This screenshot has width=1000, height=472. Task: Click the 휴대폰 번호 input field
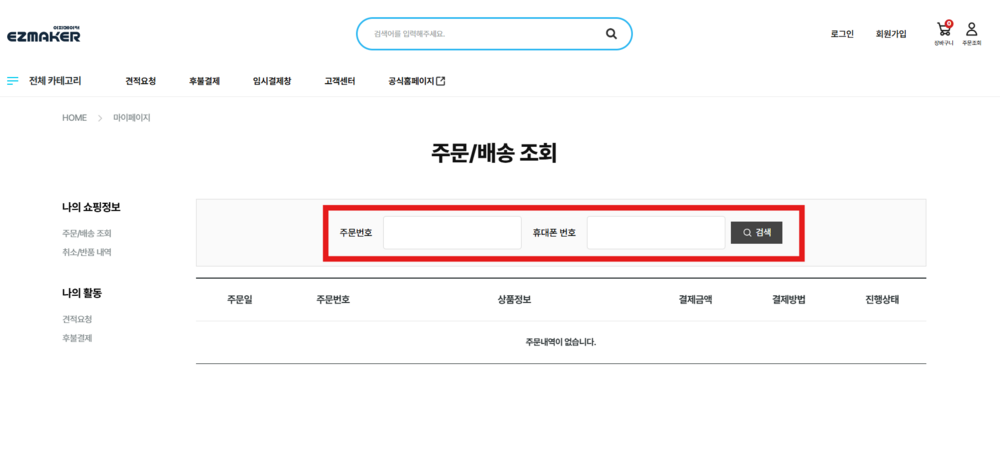(x=655, y=233)
